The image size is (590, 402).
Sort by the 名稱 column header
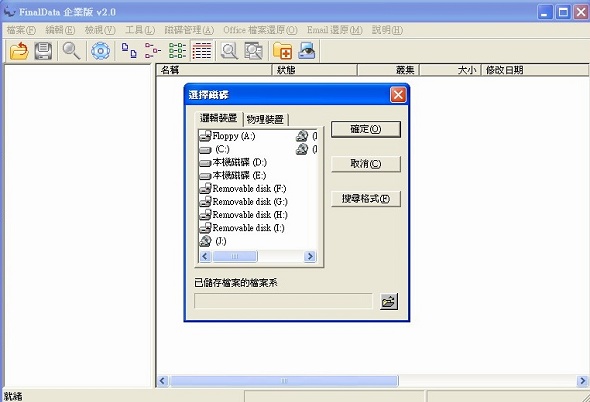click(214, 70)
